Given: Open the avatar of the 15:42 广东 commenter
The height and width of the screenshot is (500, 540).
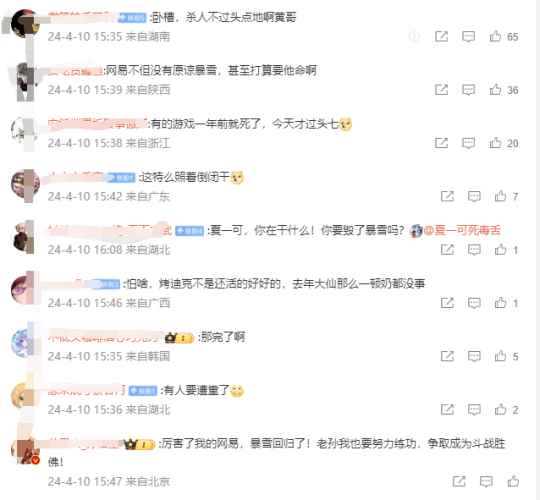Looking at the screenshot, I should coord(25,184).
